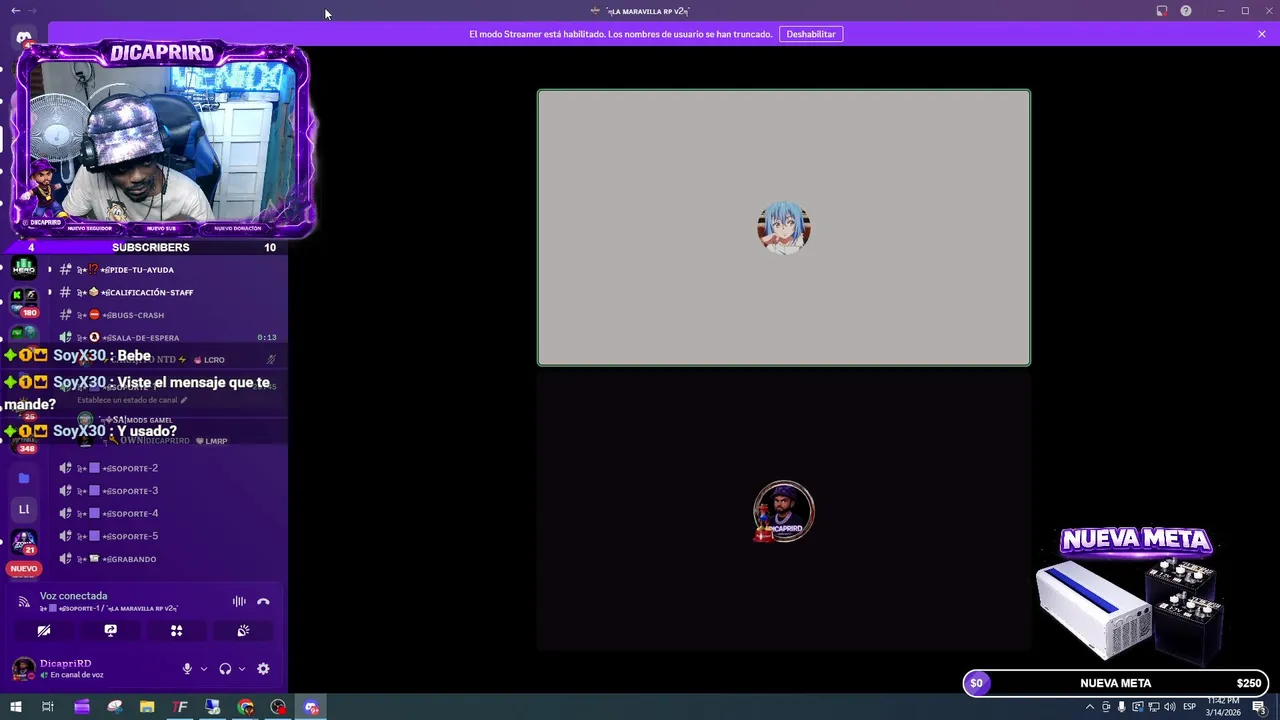The width and height of the screenshot is (1280, 720).
Task: Join the SOPORTE-3 voice channel
Action: coord(166,491)
